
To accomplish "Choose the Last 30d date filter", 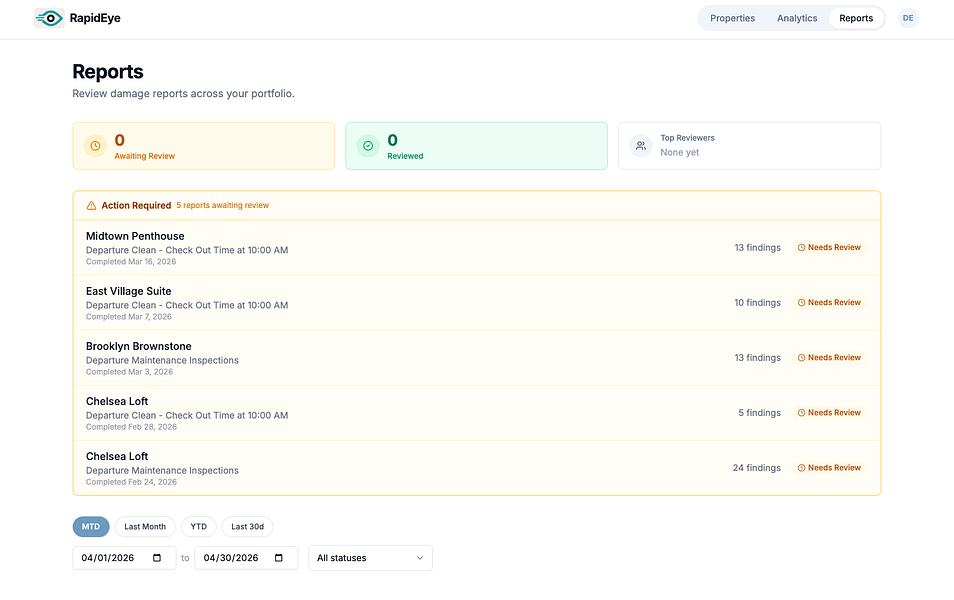I will pos(247,527).
